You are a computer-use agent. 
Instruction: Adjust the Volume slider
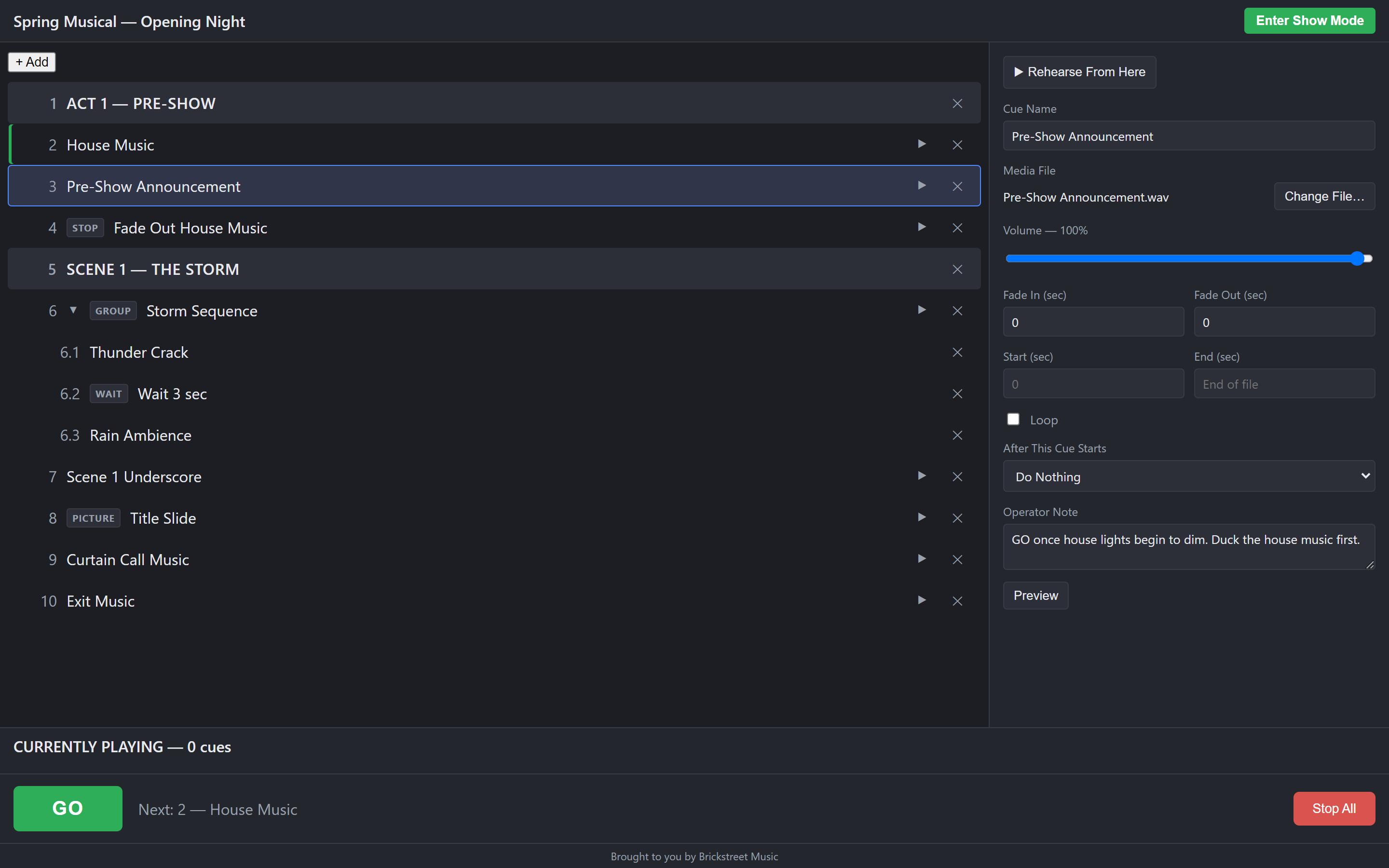[1189, 258]
